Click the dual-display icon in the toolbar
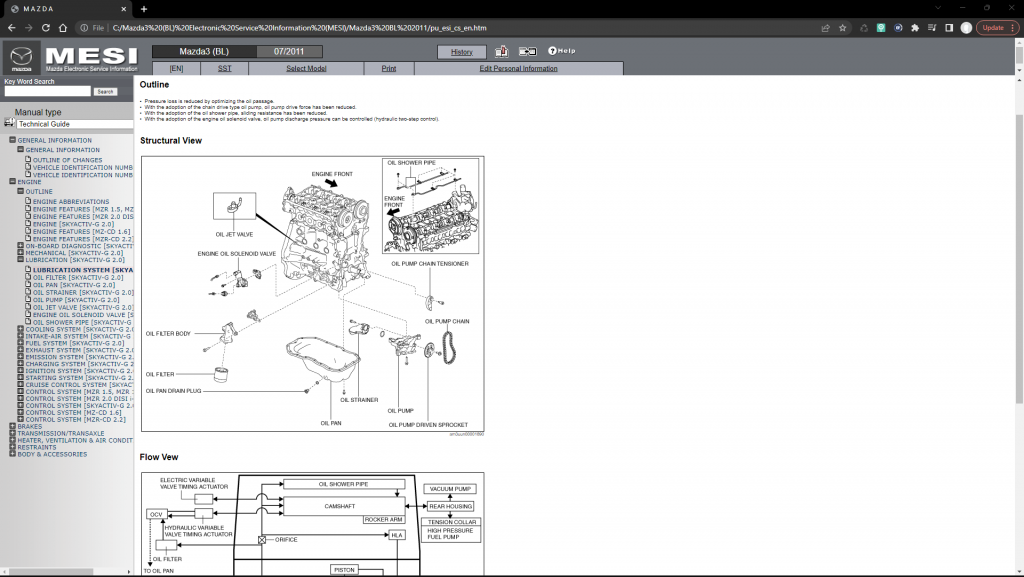This screenshot has height=577, width=1024. tap(528, 50)
